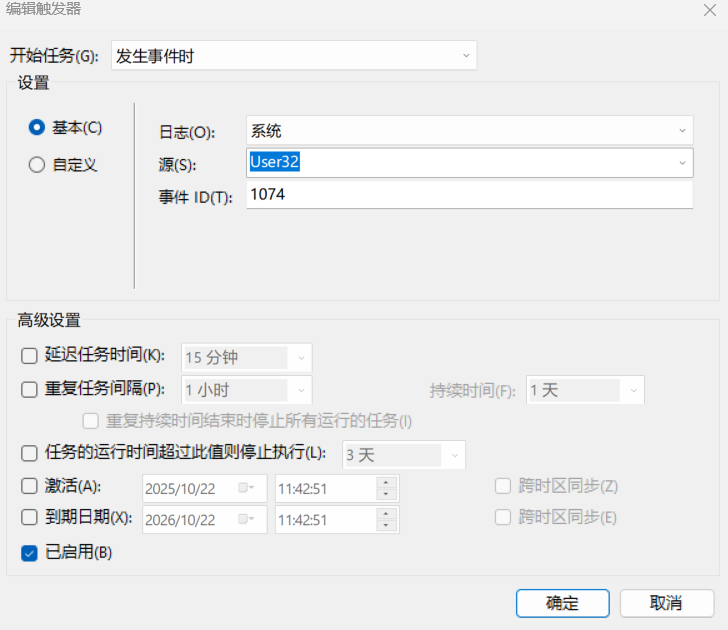The image size is (728, 630).
Task: Click the 事件 ID field containing 1074
Action: coord(468,195)
